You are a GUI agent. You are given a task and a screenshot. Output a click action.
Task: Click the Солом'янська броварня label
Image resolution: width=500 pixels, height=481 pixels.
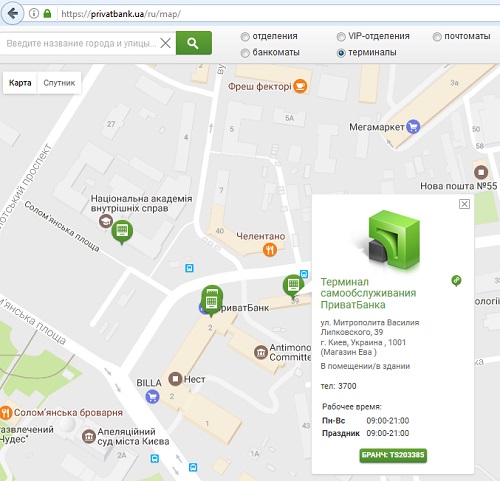(68, 413)
